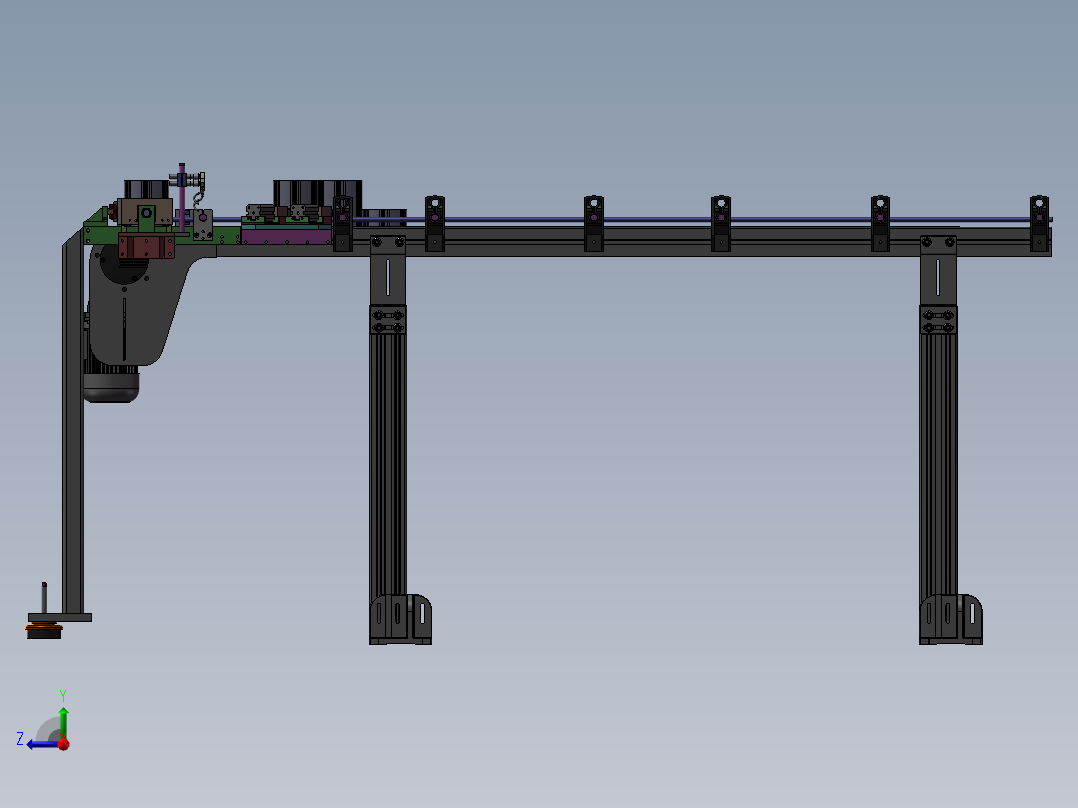
Task: Select the connector plate atop the right leg
Action: [938, 271]
